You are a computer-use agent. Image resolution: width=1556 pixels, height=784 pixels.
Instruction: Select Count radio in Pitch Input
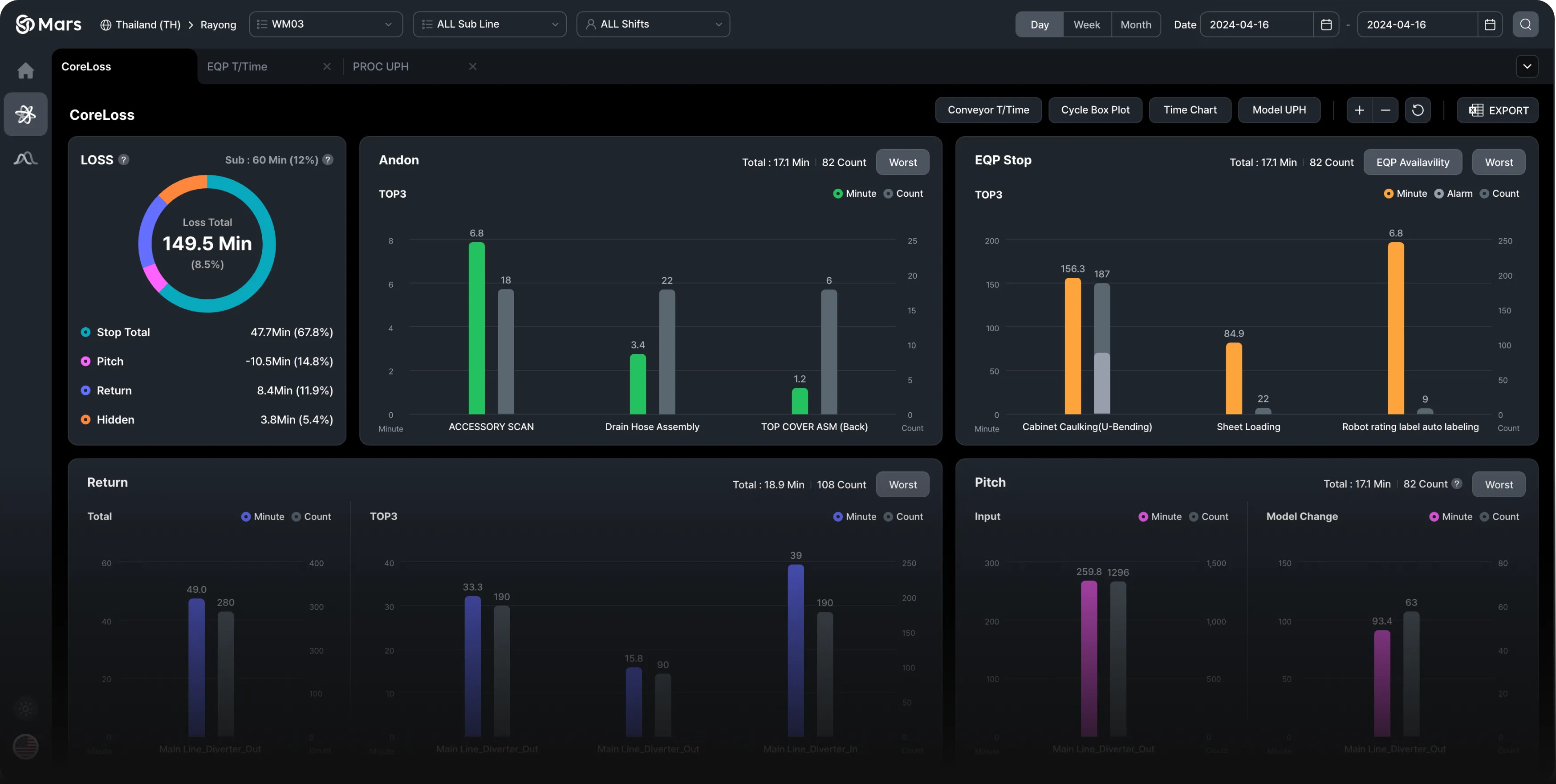[1193, 516]
